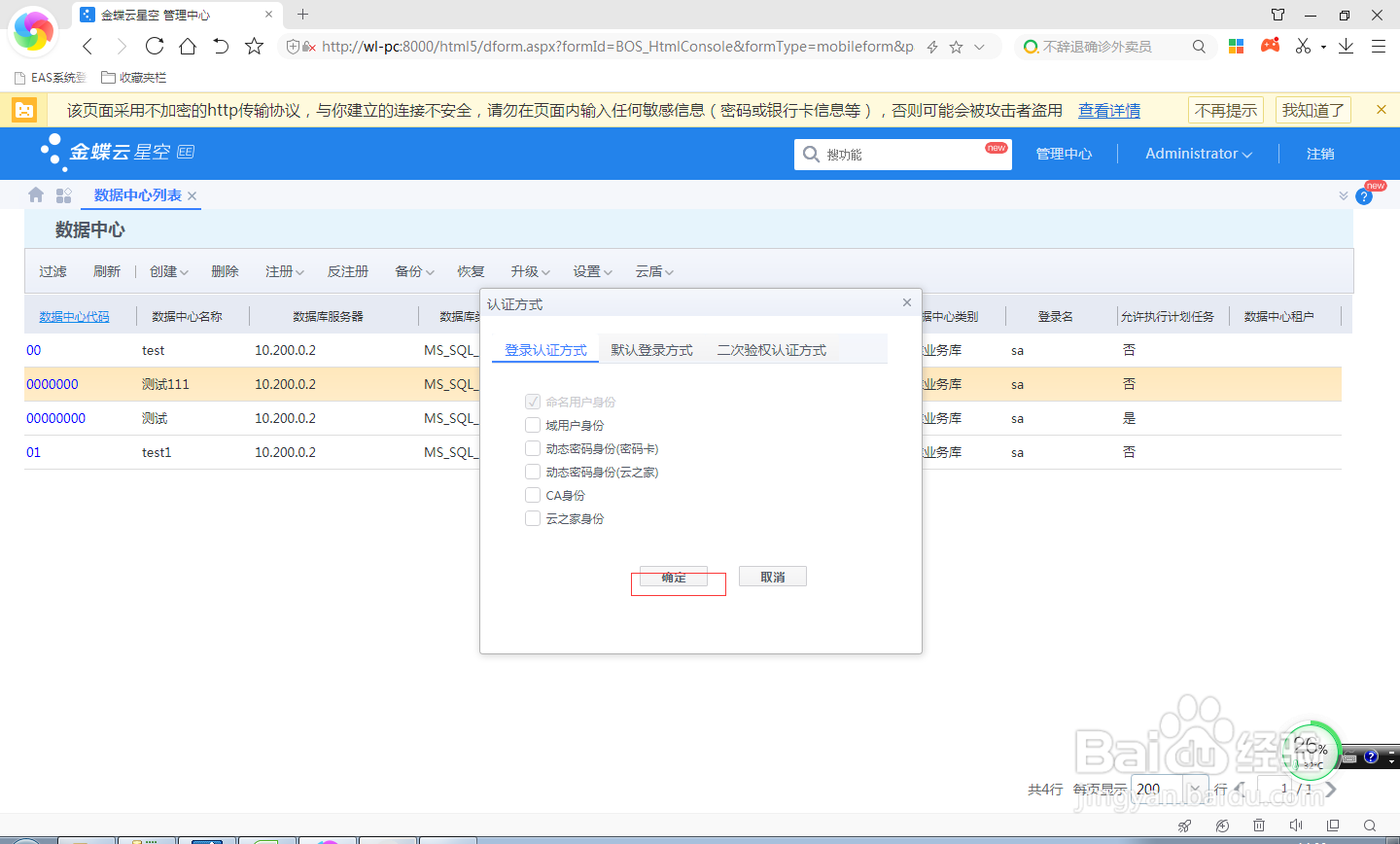Select the screenshot scissors icon in toolbar
The image size is (1400, 844).
tap(1303, 46)
